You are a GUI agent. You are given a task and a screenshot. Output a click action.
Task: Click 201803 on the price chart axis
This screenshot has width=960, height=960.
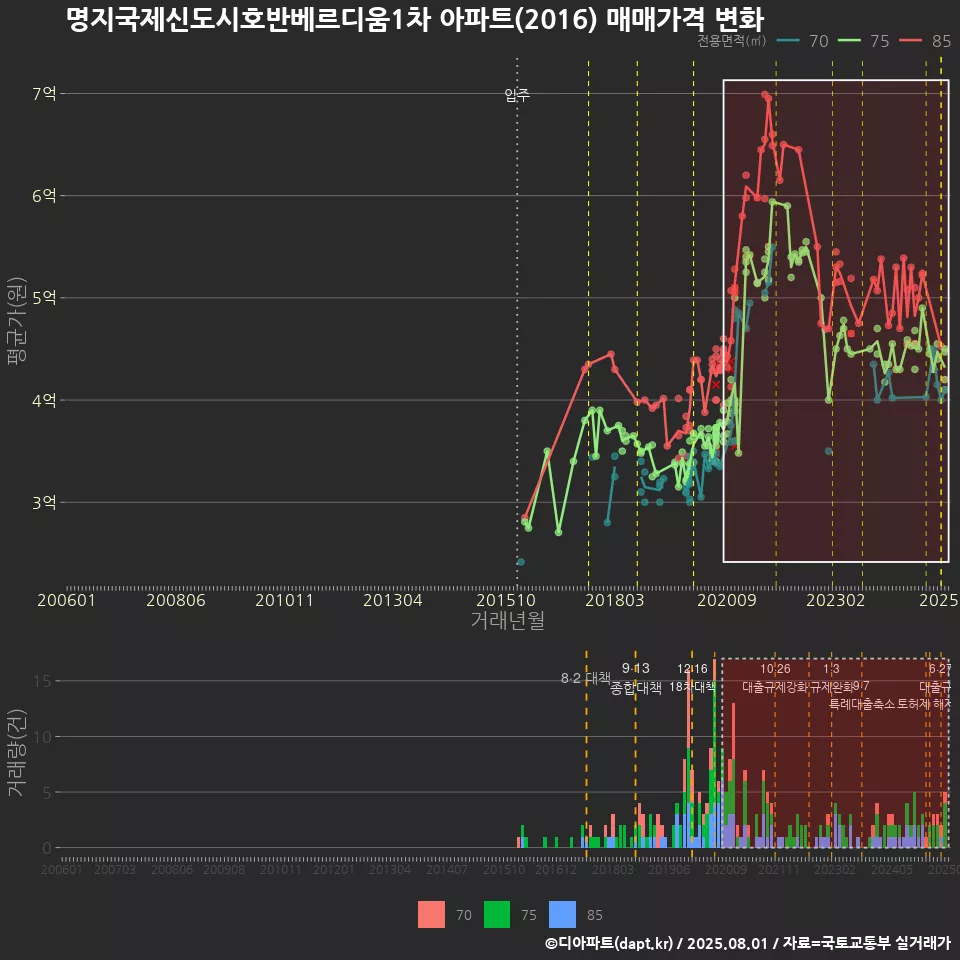615,600
